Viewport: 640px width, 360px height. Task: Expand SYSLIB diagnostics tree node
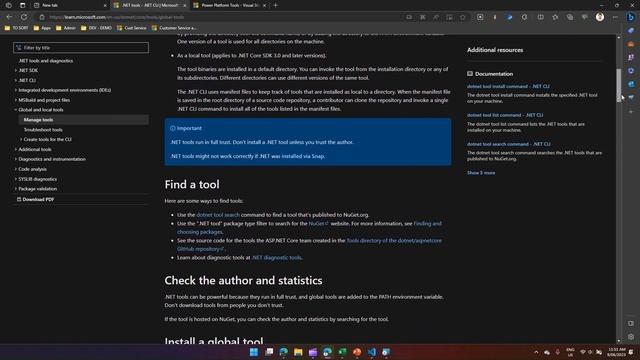pyautogui.click(x=16, y=179)
